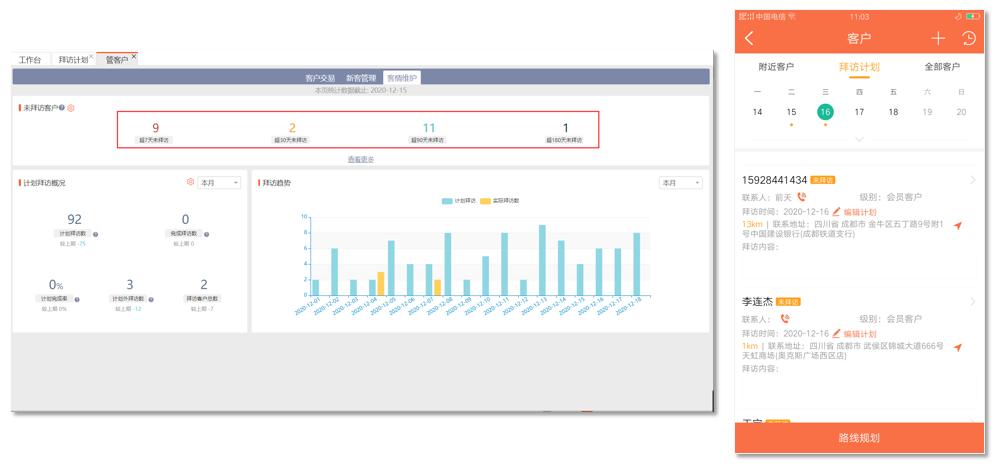Navigate to 15928441434's address with arrow icon
This screenshot has width=995, height=464.
click(958, 225)
